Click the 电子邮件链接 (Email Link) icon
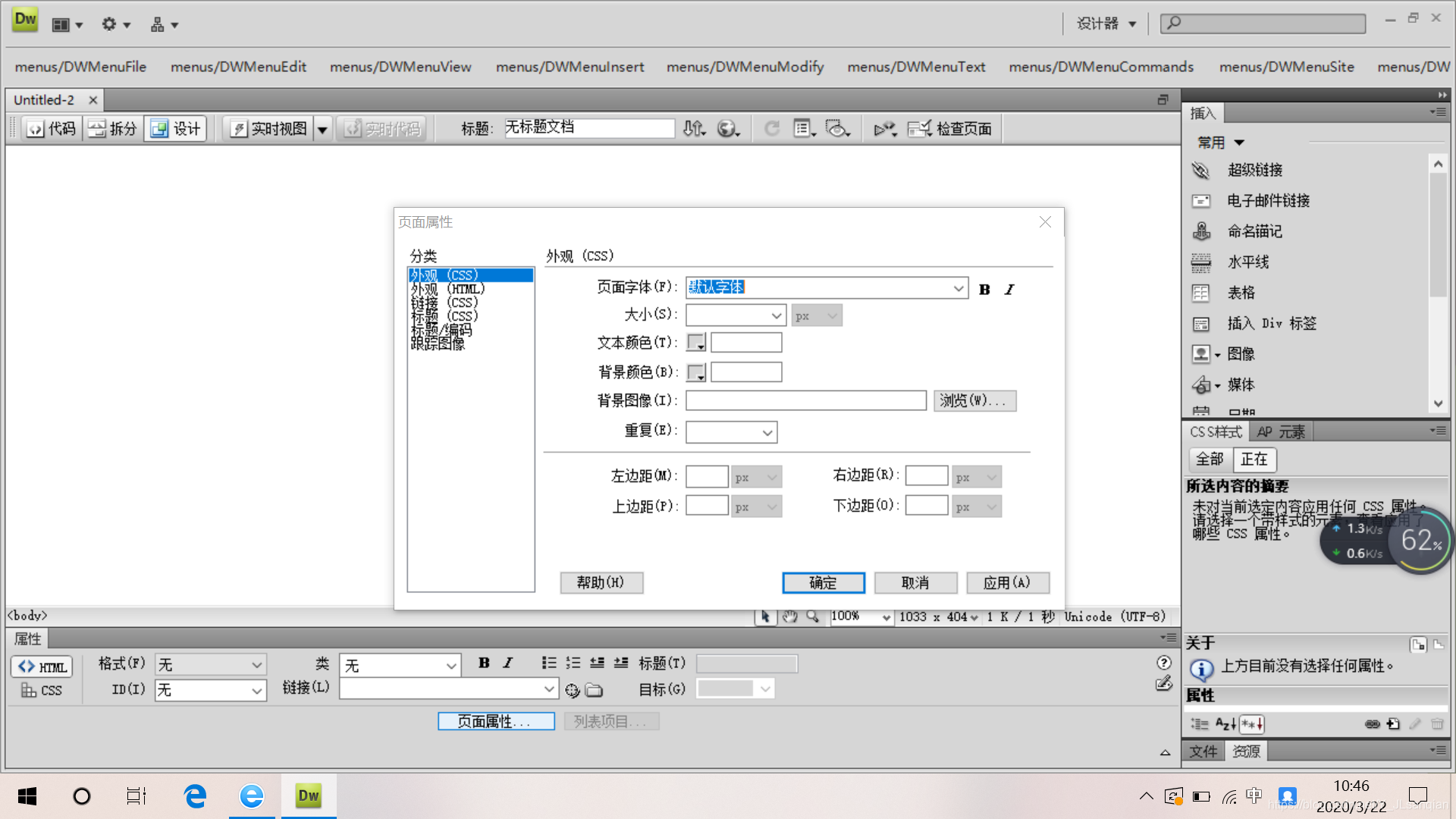Image resolution: width=1456 pixels, height=819 pixels. tap(1201, 201)
